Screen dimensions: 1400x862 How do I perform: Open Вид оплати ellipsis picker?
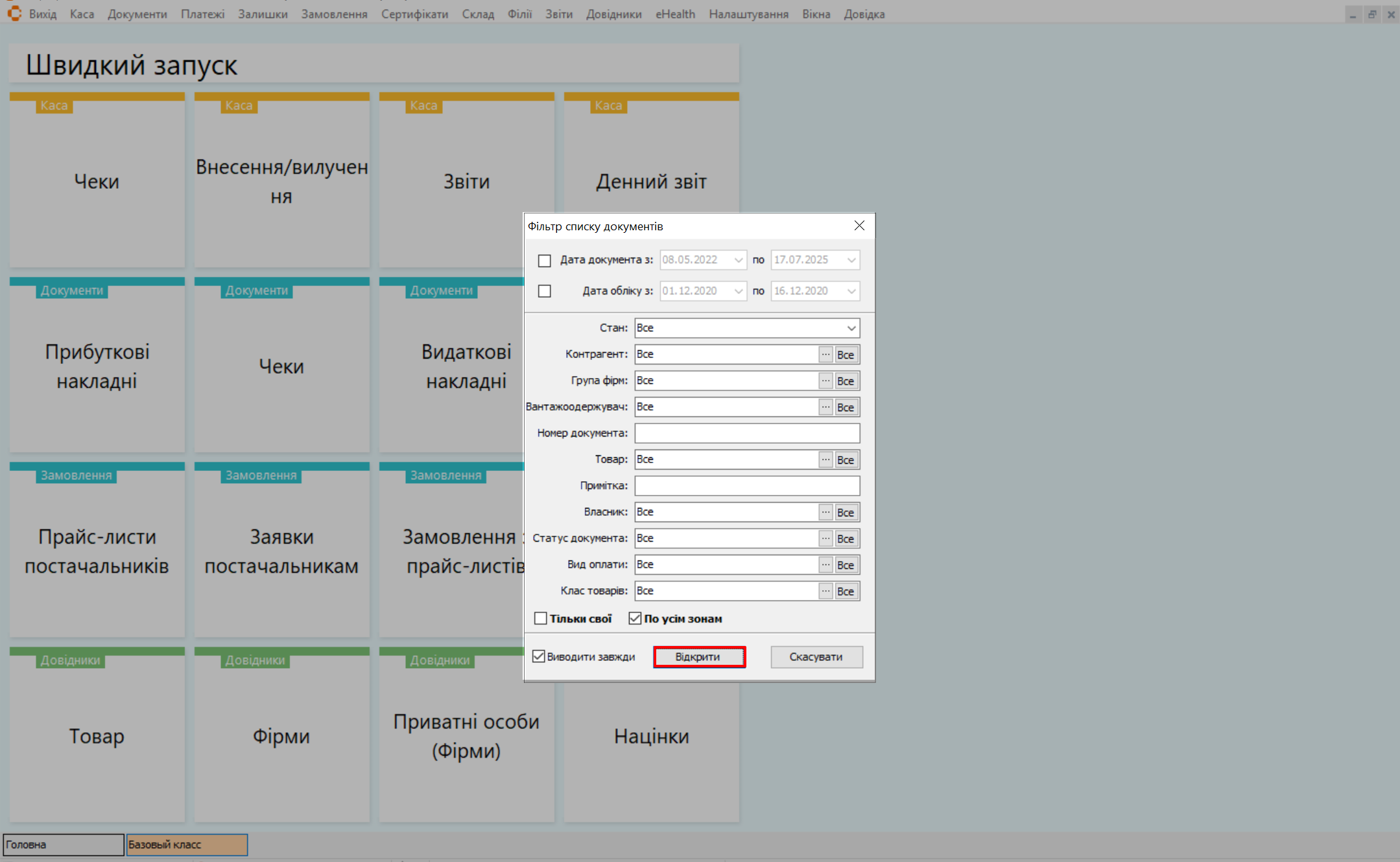pyautogui.click(x=825, y=565)
